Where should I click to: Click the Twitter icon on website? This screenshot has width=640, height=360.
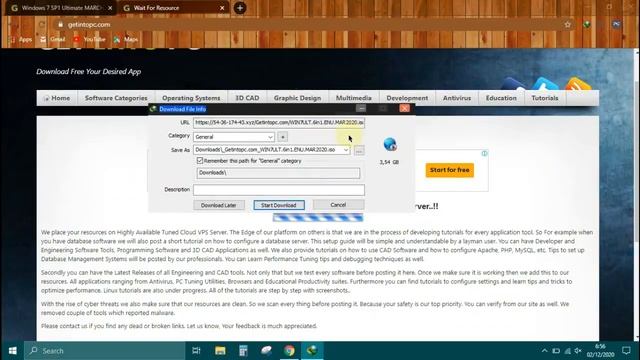[545, 84]
